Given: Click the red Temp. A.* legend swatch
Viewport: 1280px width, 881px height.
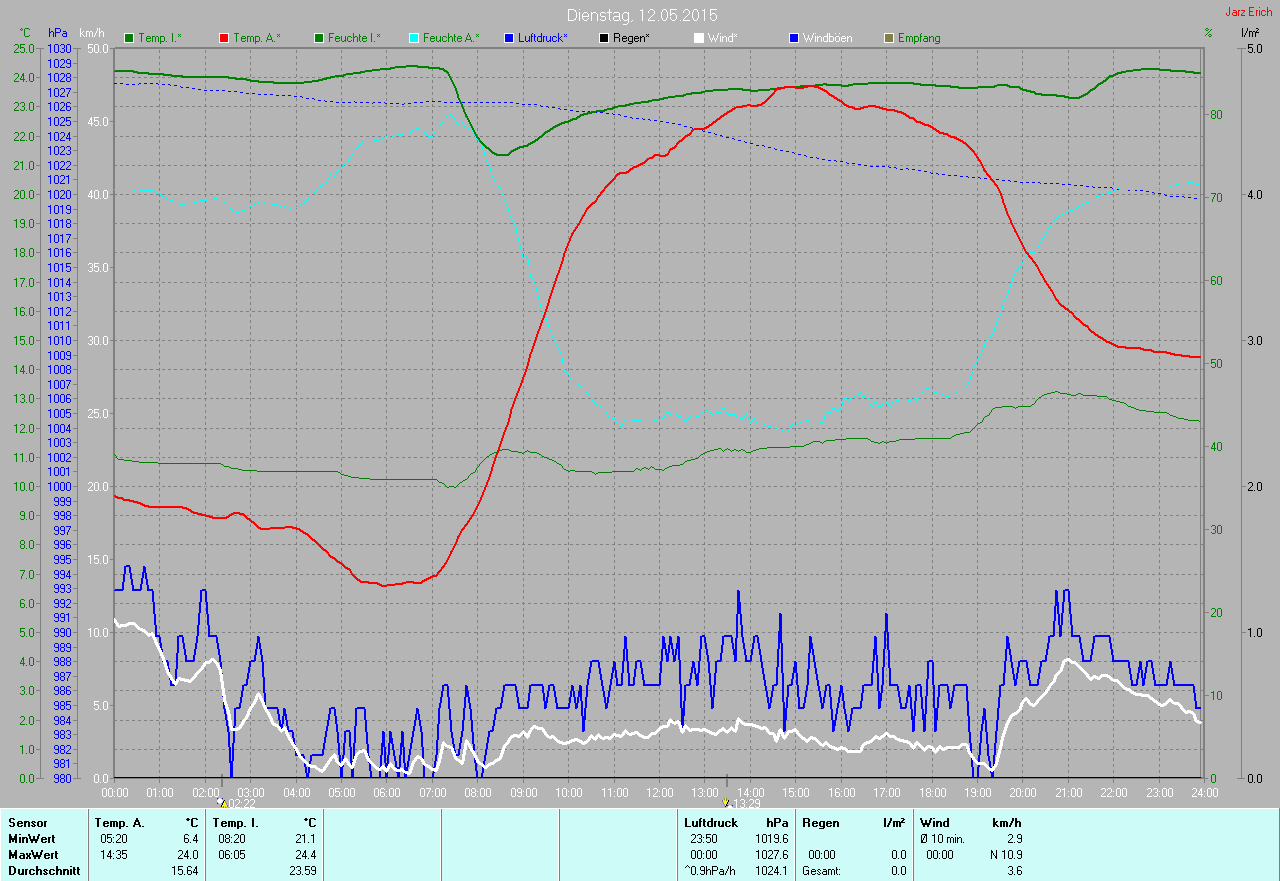Looking at the screenshot, I should coord(223,38).
